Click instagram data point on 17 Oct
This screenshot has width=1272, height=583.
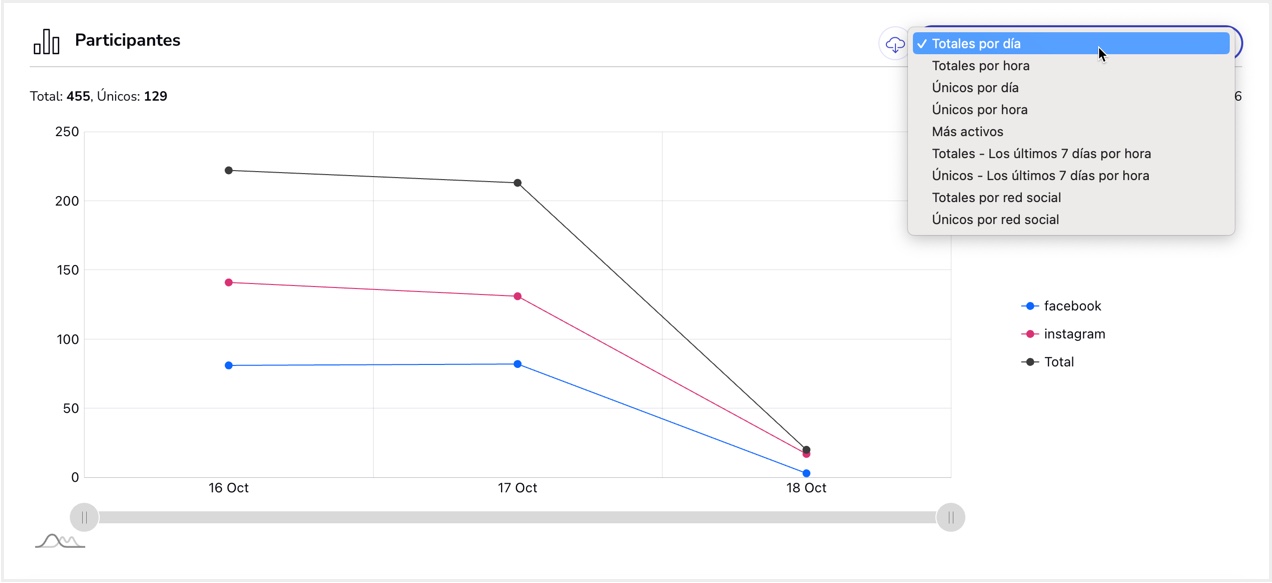coord(518,296)
